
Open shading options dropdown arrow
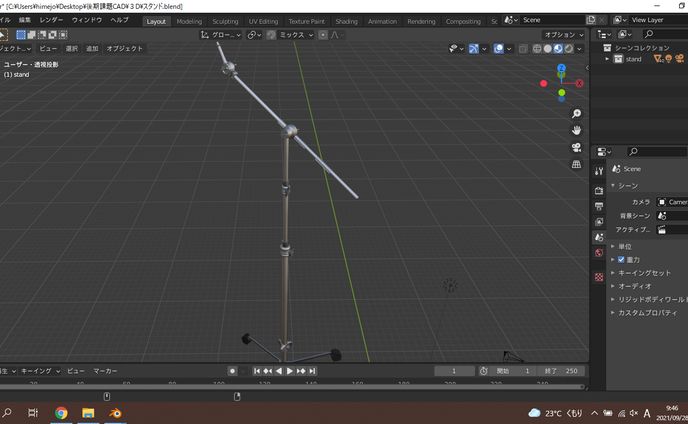(x=580, y=49)
